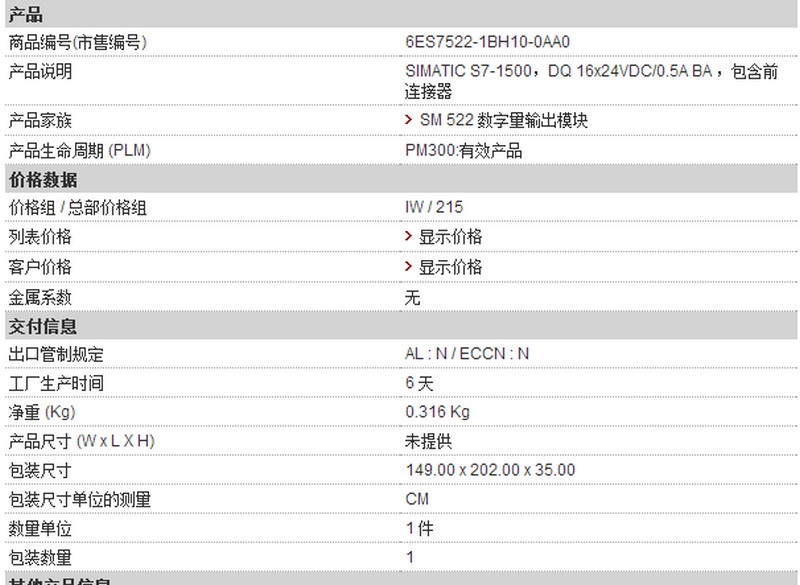This screenshot has height=585, width=800.
Task: Select the article number 6ES7522-1BH10-0AA0
Action: (x=487, y=42)
